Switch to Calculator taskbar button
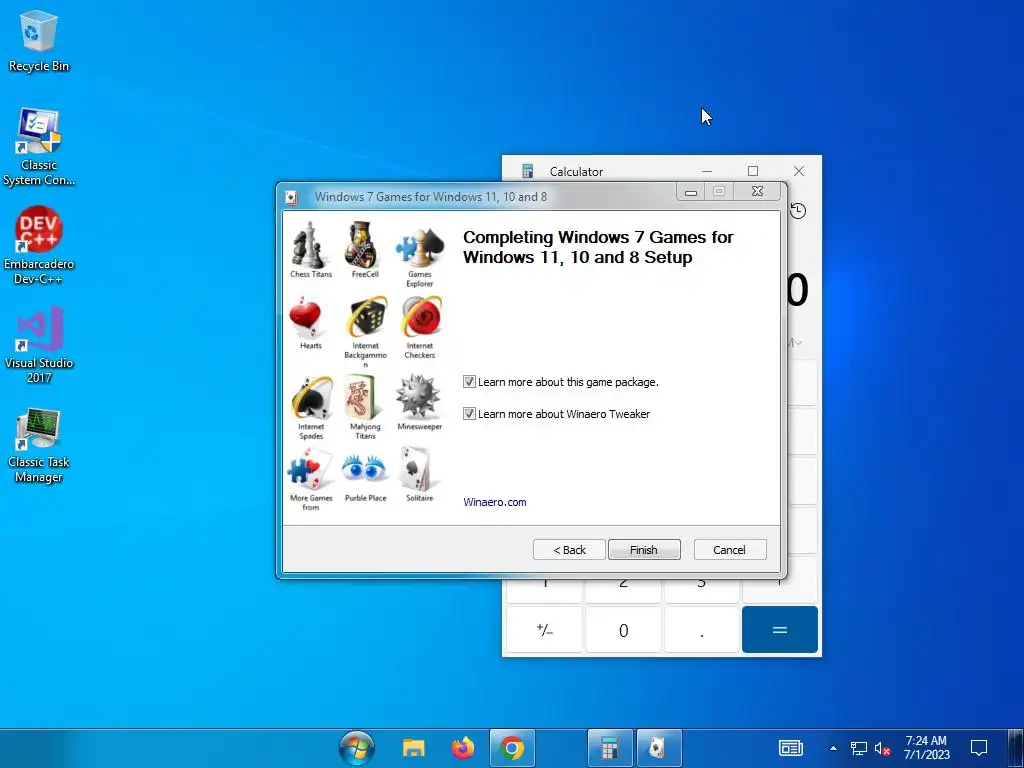This screenshot has height=768, width=1024. (610, 748)
